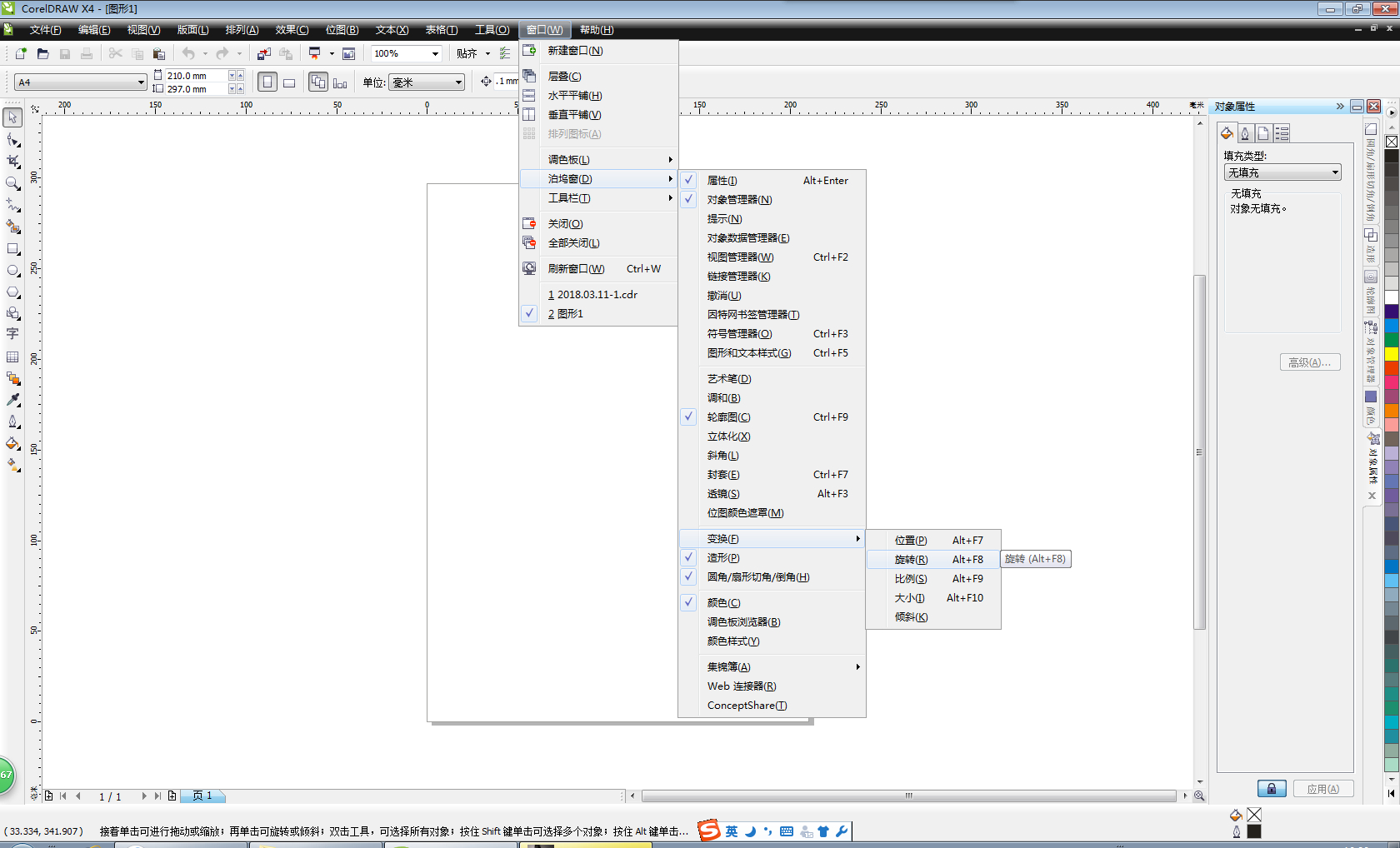The width and height of the screenshot is (1400, 848).
Task: Open the 透镜(S) docker entry
Action: [x=772, y=493]
